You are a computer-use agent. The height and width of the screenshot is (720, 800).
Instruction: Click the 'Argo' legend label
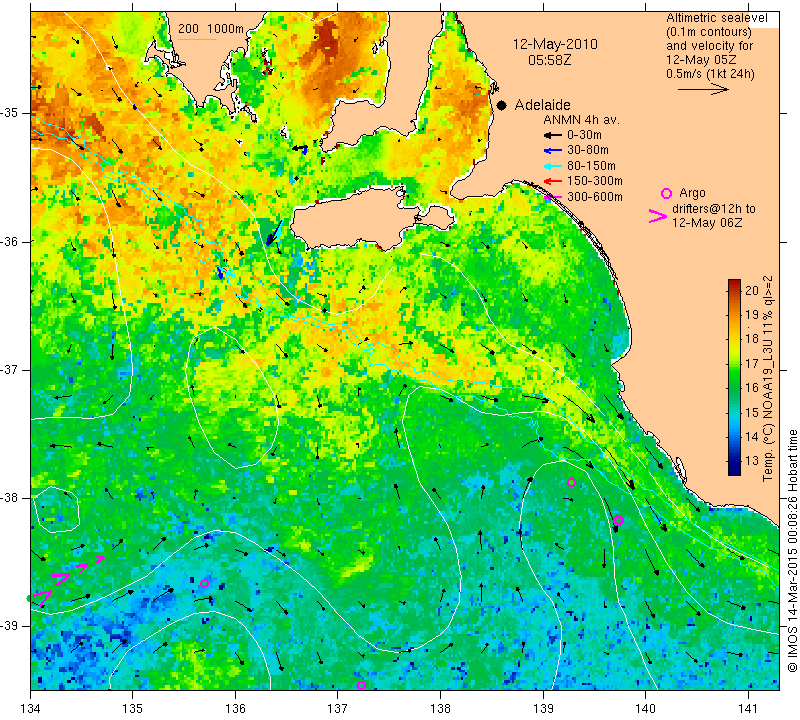[x=692, y=193]
